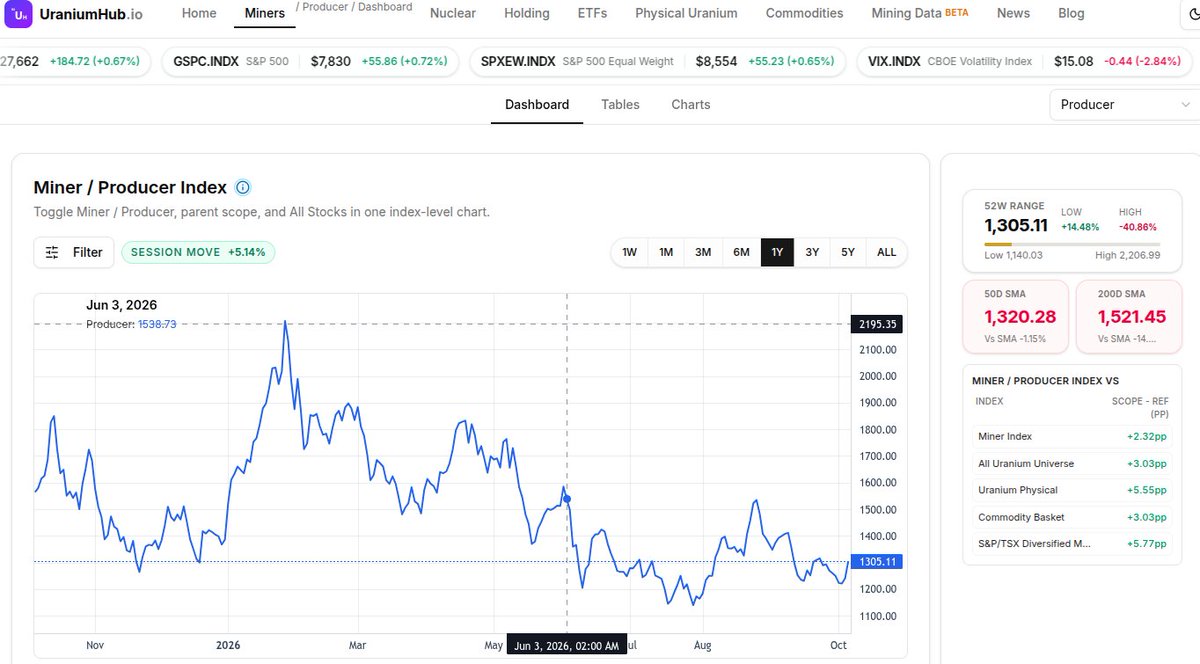Go to Physical Uranium page

[x=686, y=13]
